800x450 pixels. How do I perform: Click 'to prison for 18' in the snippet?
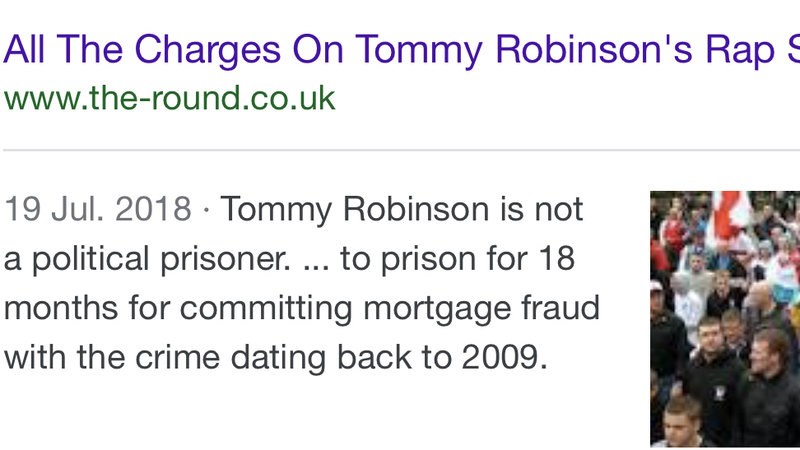(x=458, y=258)
